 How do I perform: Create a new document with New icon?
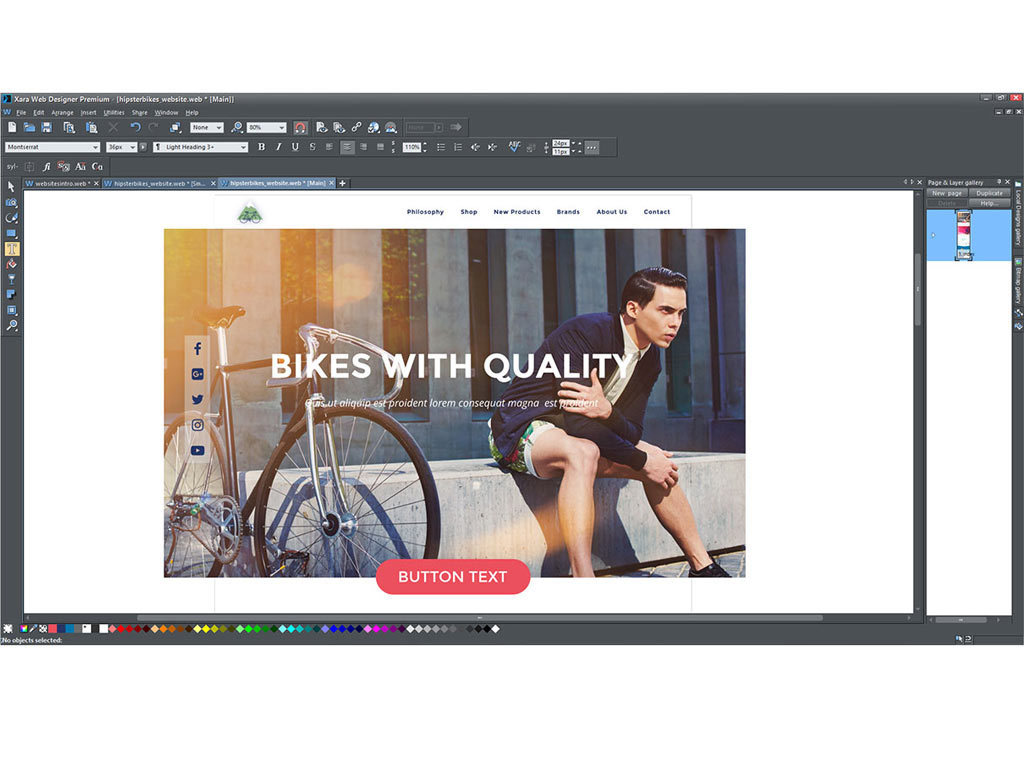[x=12, y=127]
